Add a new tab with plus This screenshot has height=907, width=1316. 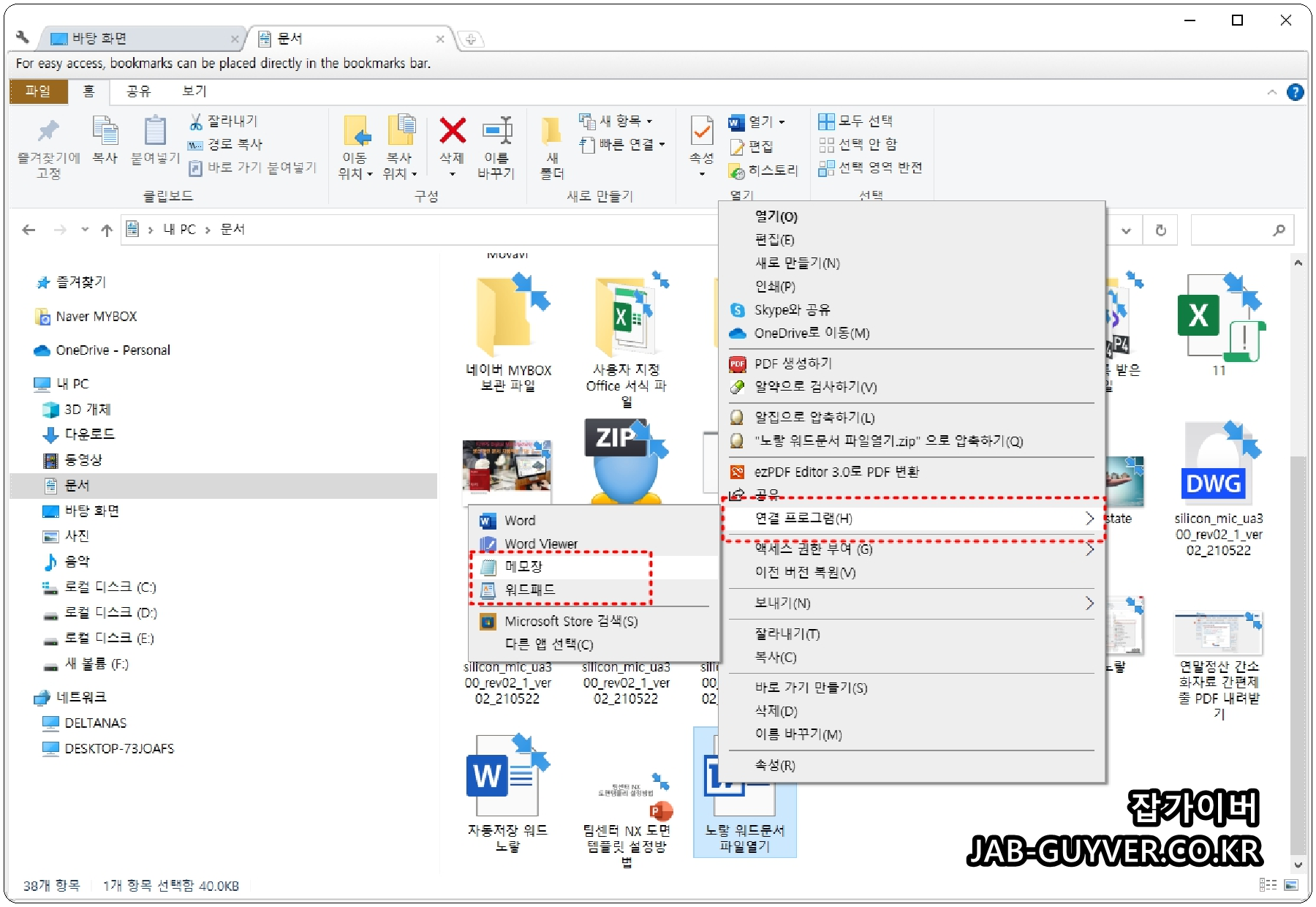click(471, 39)
